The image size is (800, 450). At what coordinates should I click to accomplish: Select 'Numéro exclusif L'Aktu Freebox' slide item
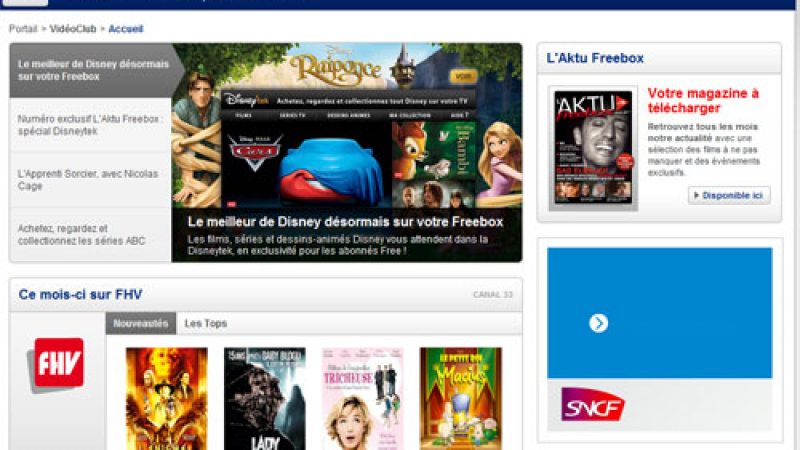tap(91, 125)
